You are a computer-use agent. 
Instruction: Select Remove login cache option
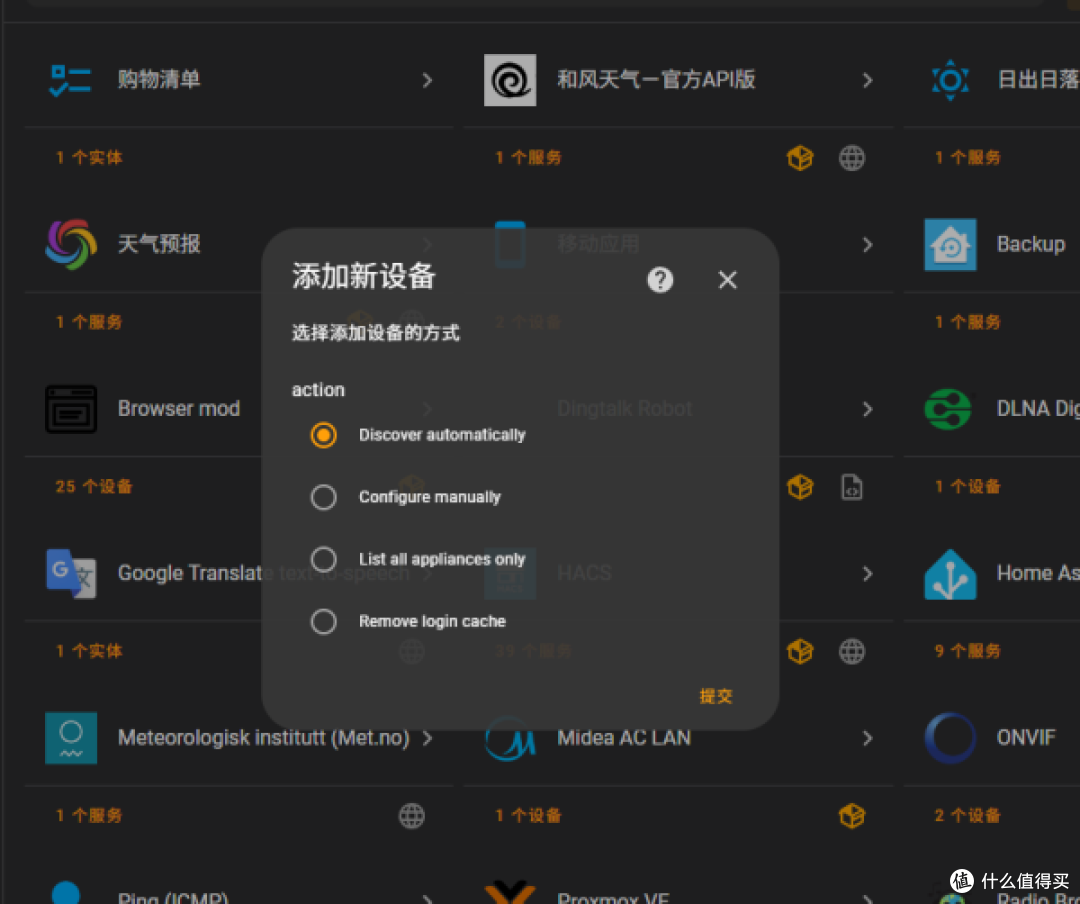point(323,621)
